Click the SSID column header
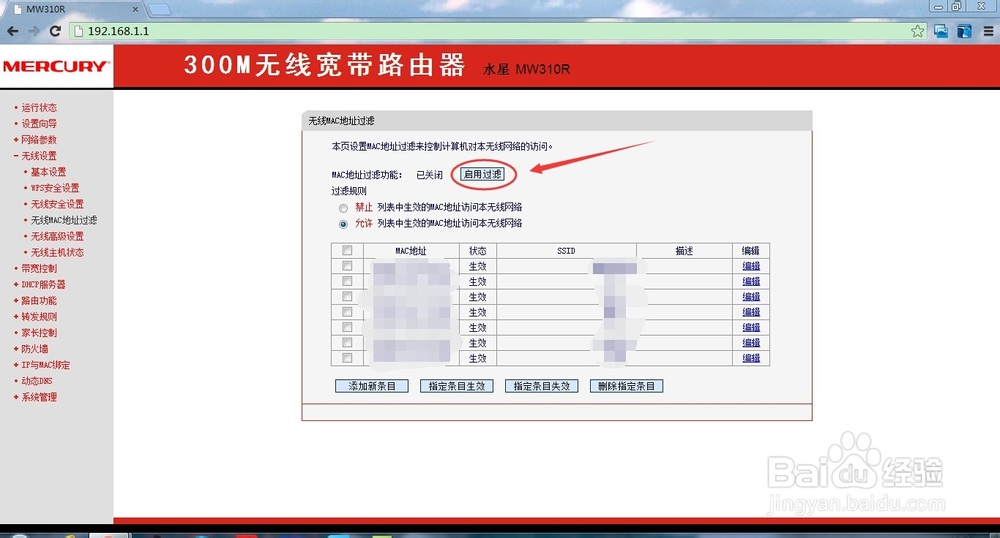This screenshot has height=538, width=1000. 566,251
